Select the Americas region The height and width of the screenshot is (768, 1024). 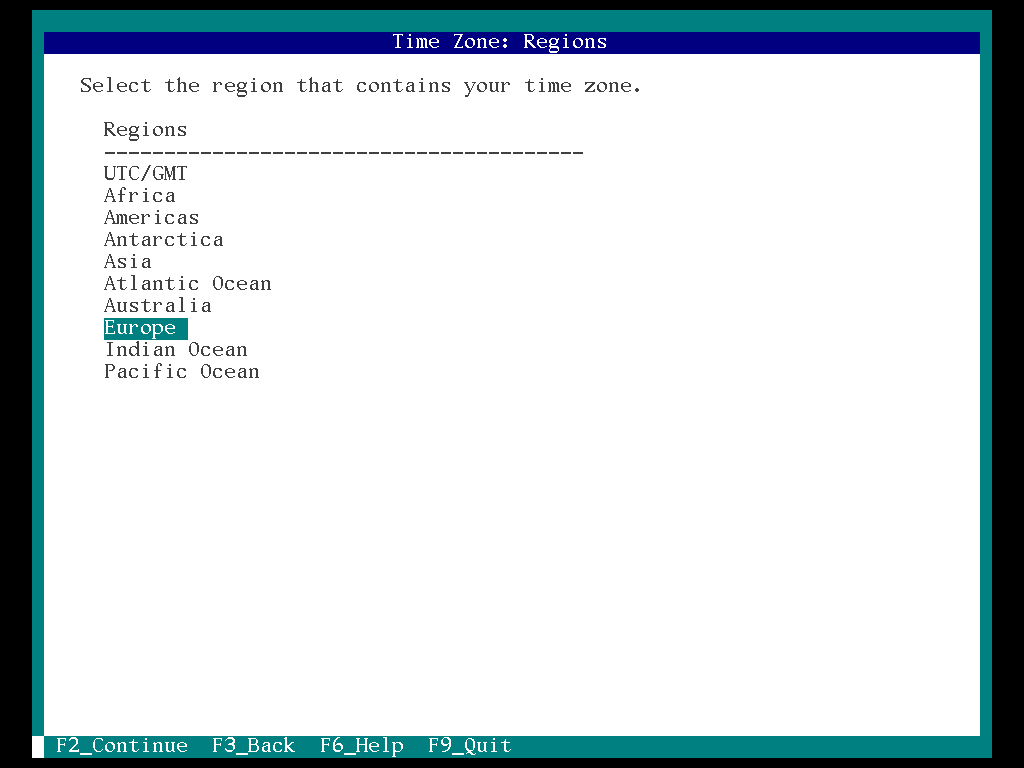click(x=151, y=217)
